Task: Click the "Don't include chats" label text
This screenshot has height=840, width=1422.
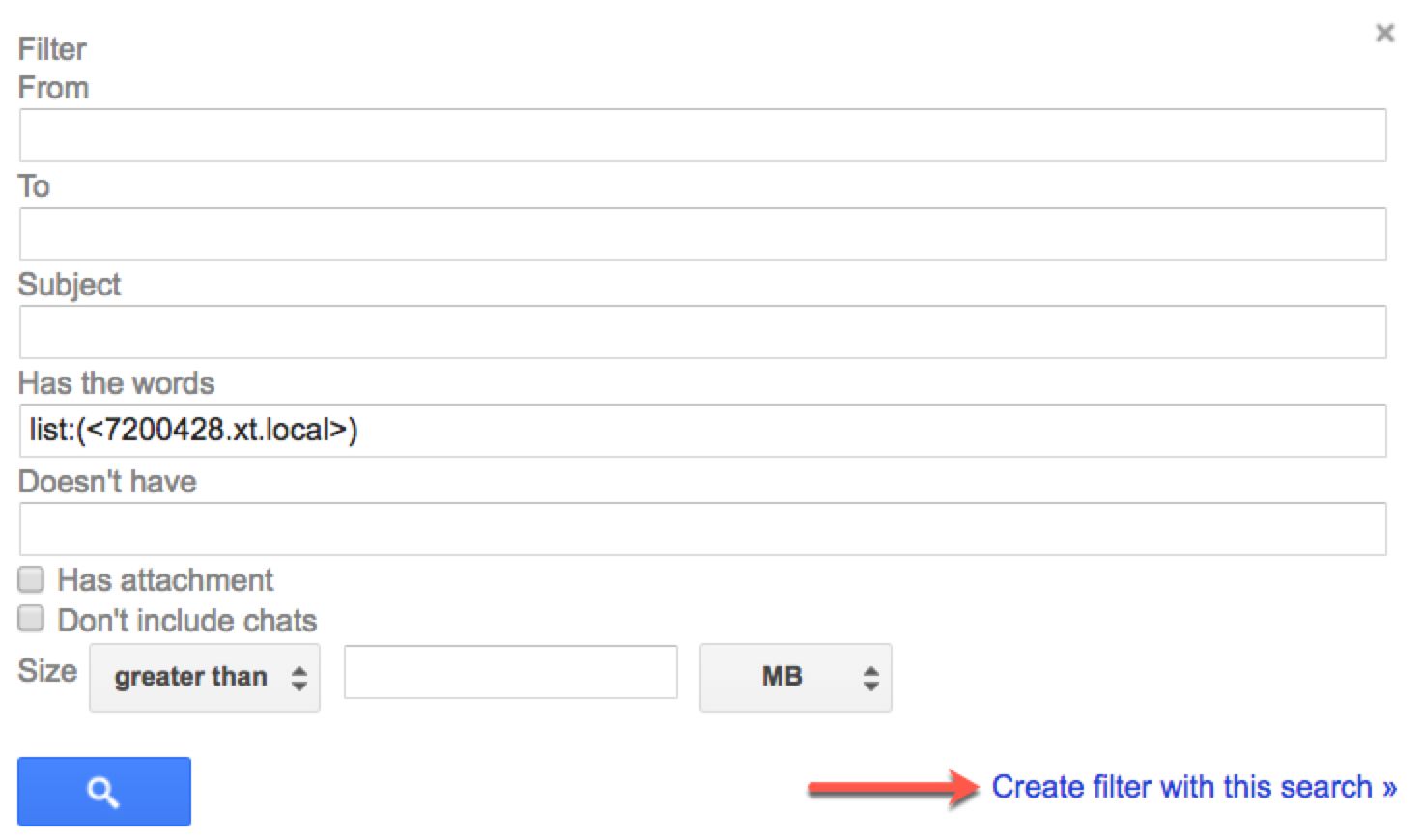Action: point(187,620)
